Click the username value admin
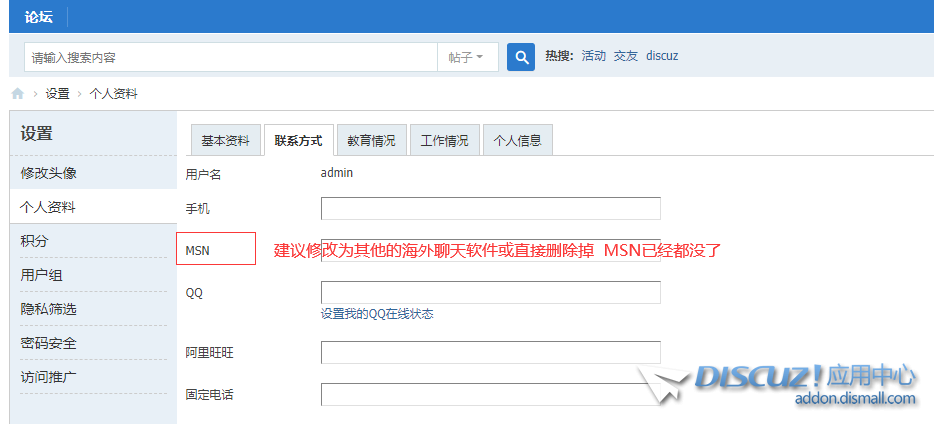Viewport: 934px width, 424px height. 337,173
